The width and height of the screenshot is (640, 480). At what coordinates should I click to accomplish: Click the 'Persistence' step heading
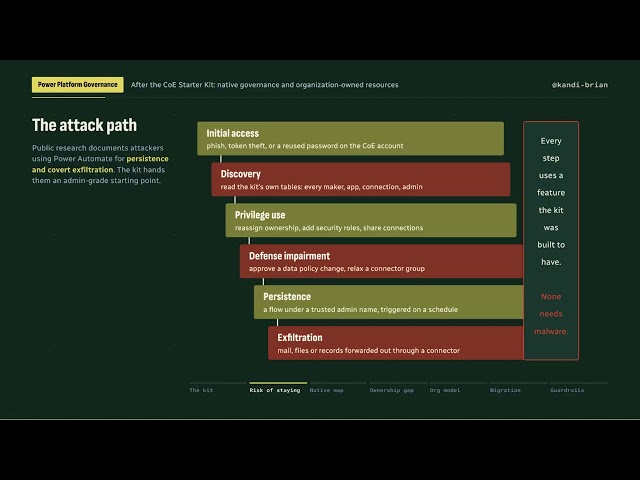[x=287, y=297]
